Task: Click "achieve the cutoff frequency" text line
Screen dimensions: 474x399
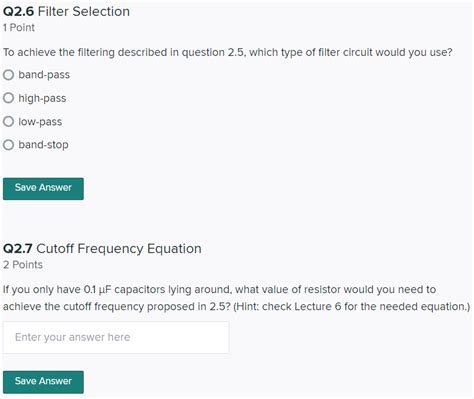Action: point(237,306)
